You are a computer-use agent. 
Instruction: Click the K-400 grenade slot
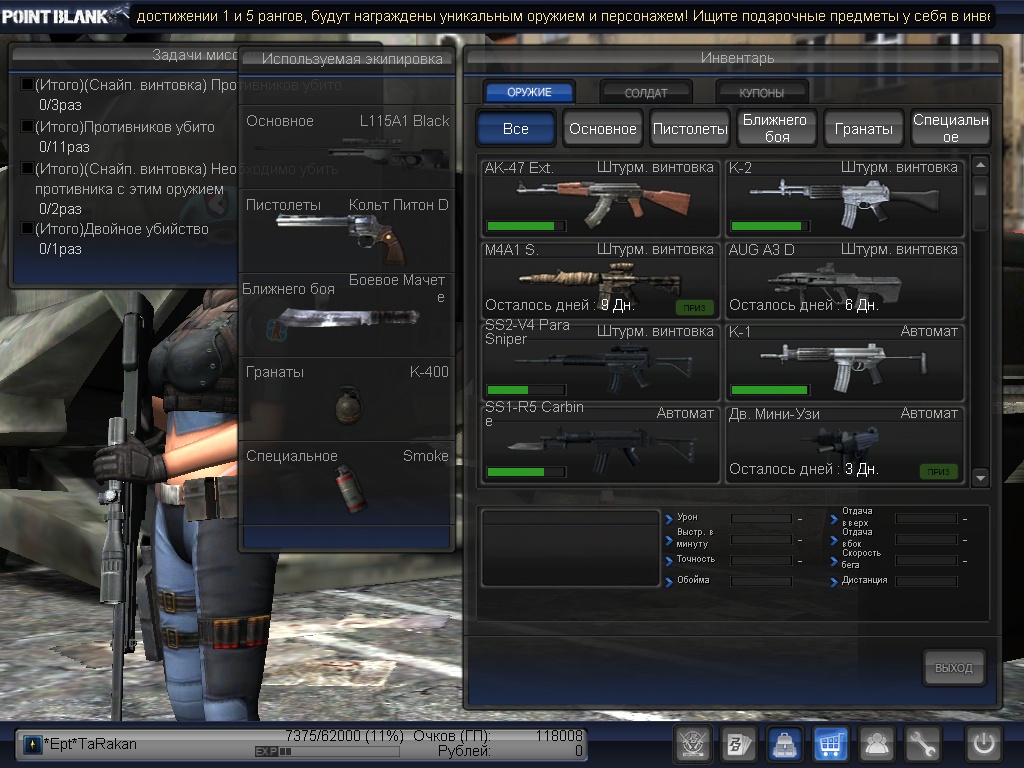347,398
